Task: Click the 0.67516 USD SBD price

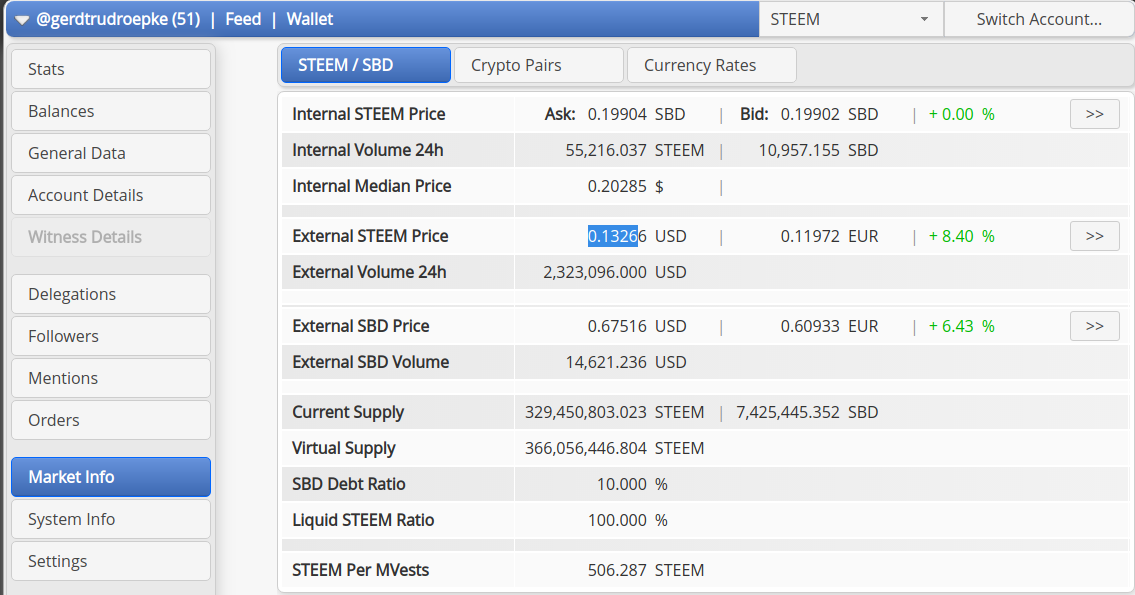Action: click(637, 326)
